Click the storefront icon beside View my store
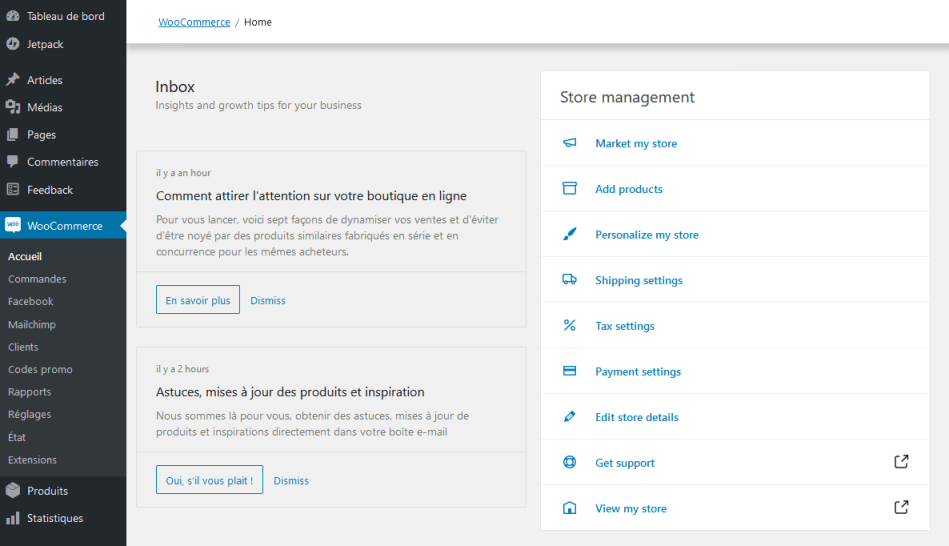The height and width of the screenshot is (546, 949). [570, 508]
